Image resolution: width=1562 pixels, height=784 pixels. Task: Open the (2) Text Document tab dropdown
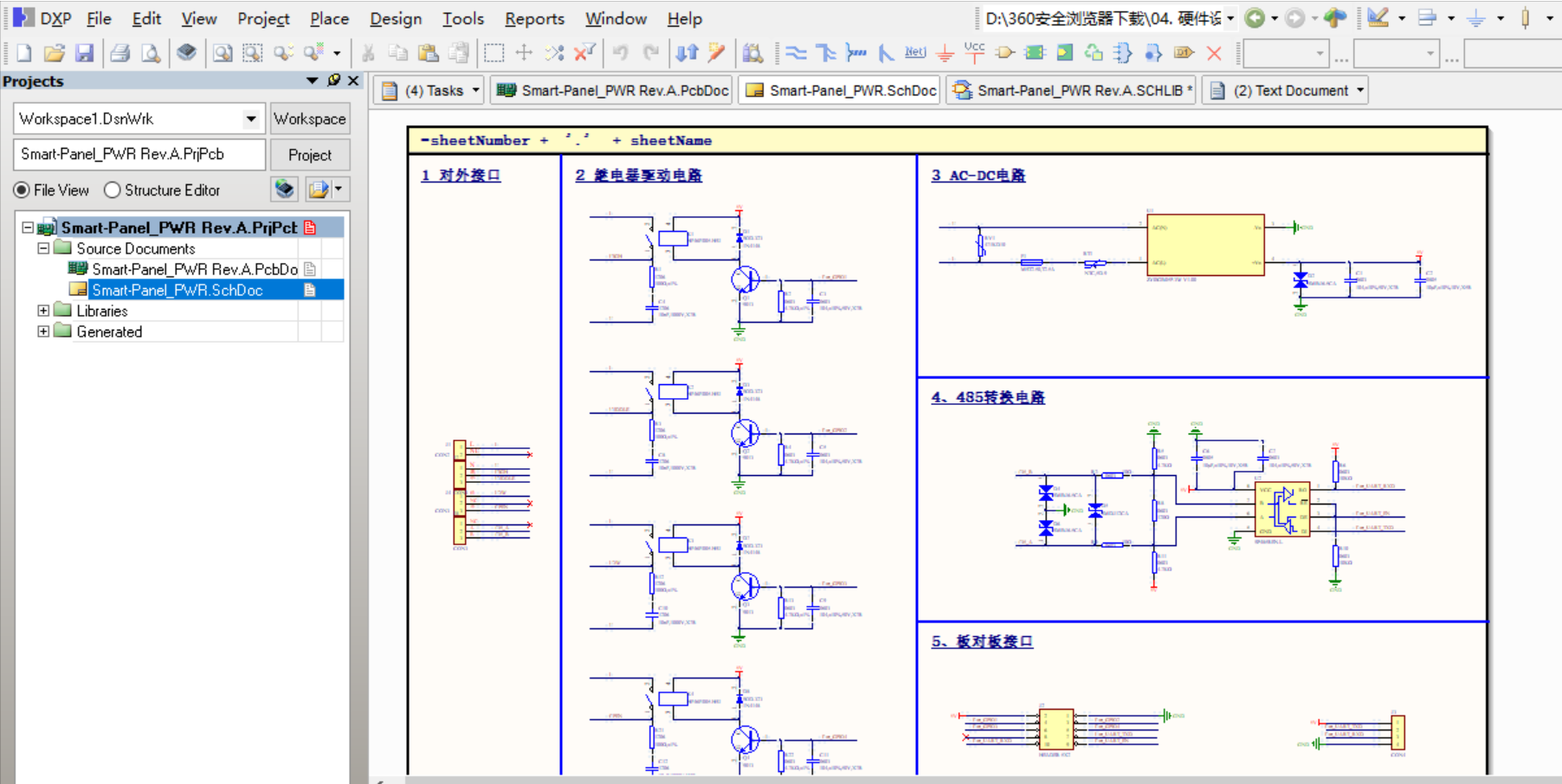1360,90
